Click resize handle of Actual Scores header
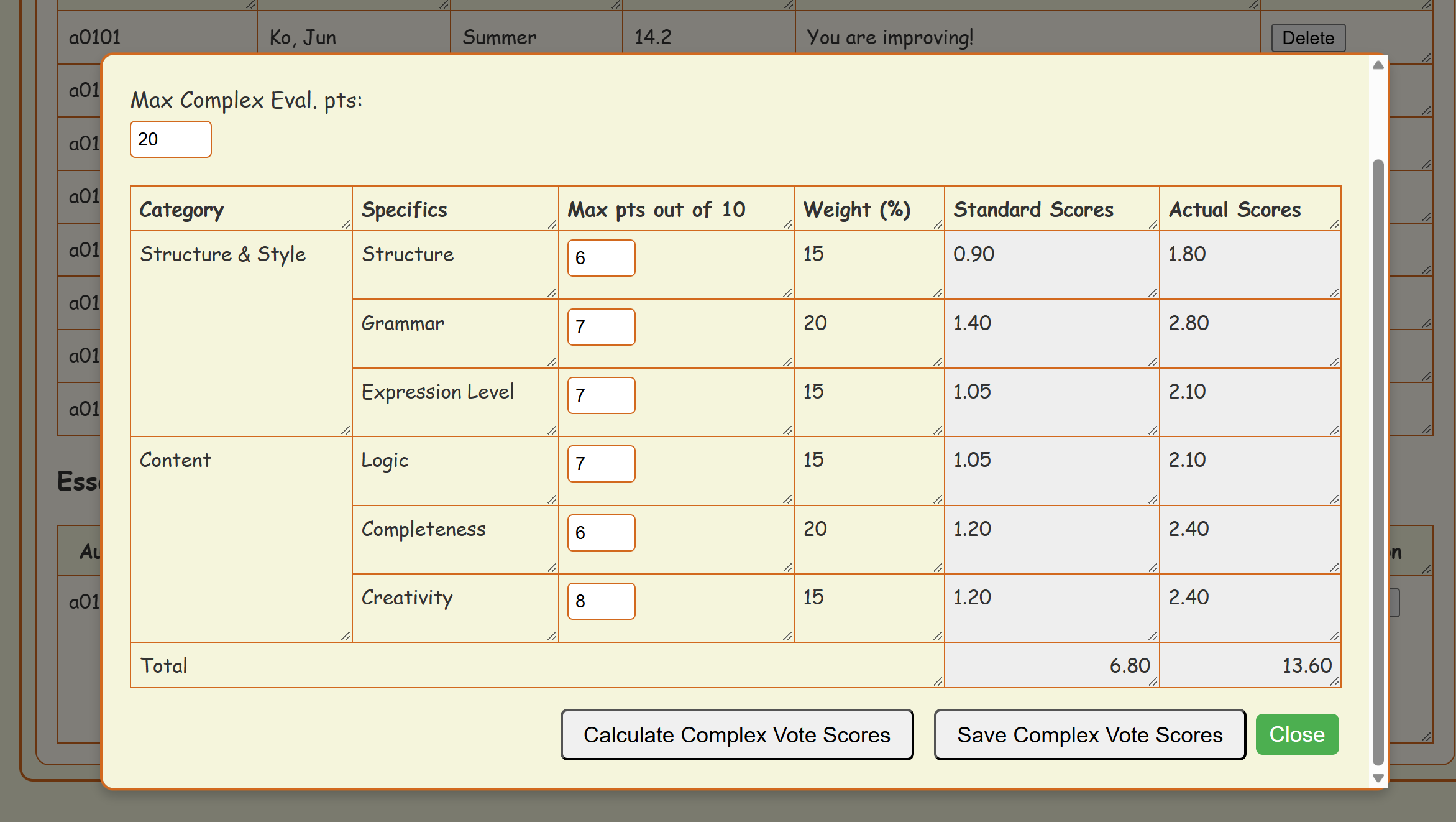The image size is (1456, 822). [1334, 224]
